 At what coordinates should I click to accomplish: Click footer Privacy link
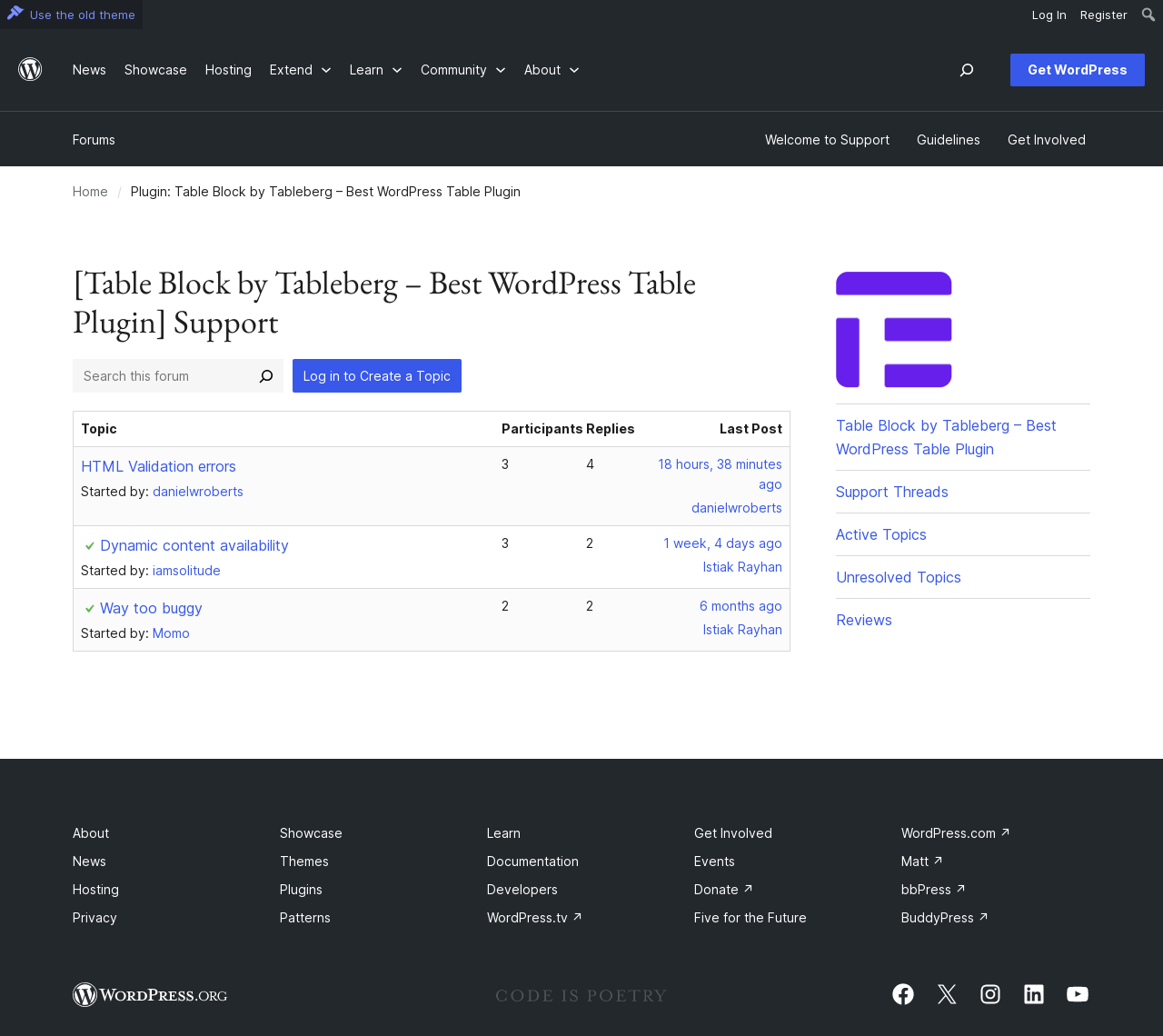coord(94,918)
